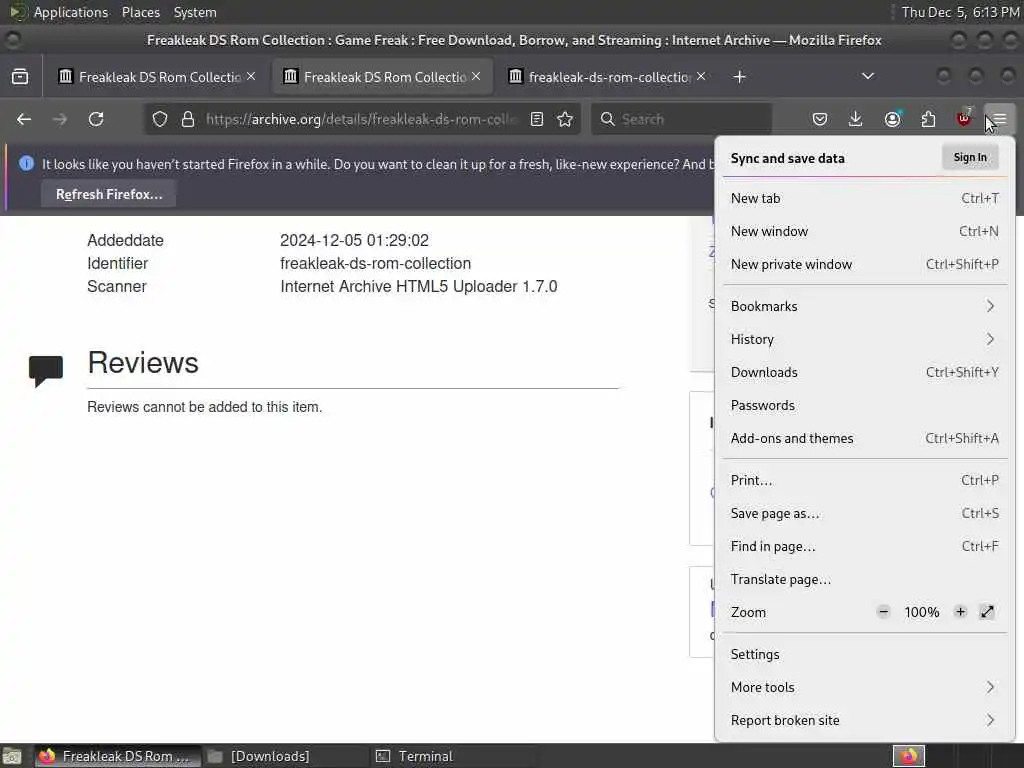The image size is (1024, 768).
Task: Click into the Search box
Action: [x=682, y=120]
